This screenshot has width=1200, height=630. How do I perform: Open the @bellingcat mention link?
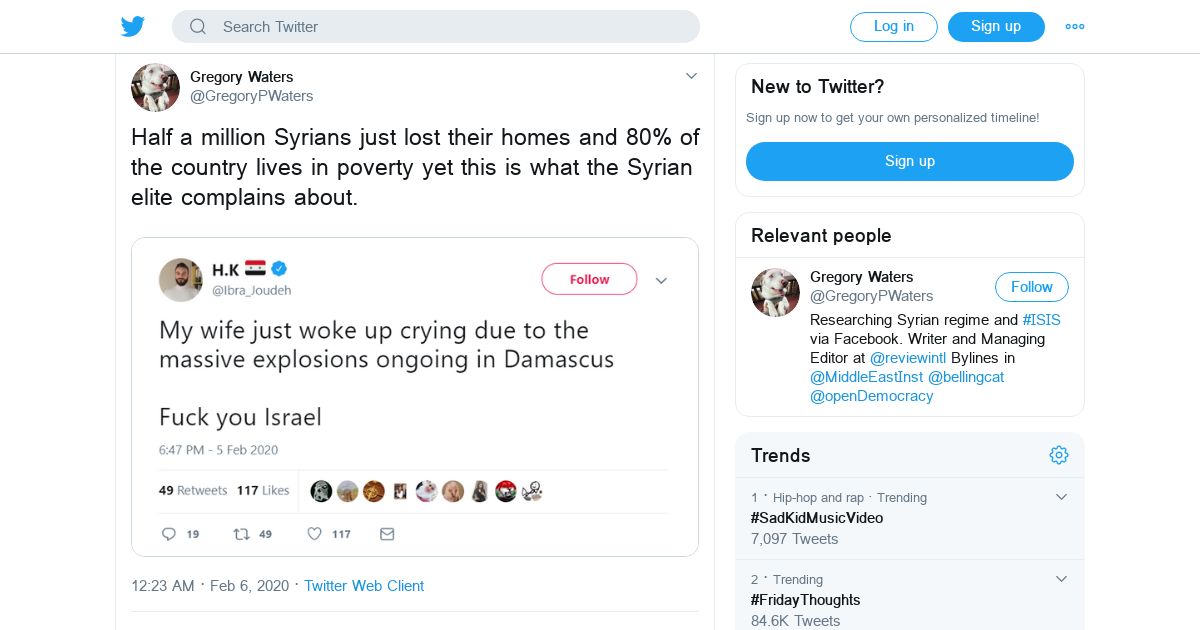966,377
